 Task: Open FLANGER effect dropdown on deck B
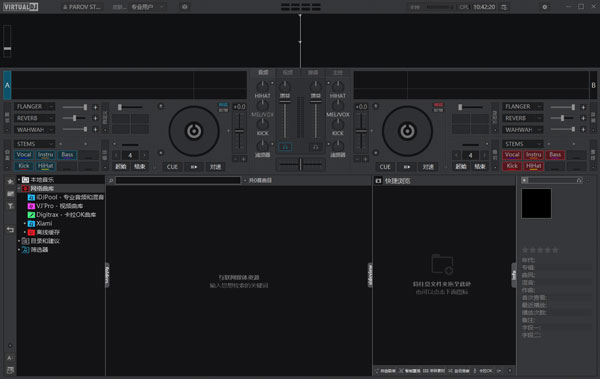tap(523, 106)
